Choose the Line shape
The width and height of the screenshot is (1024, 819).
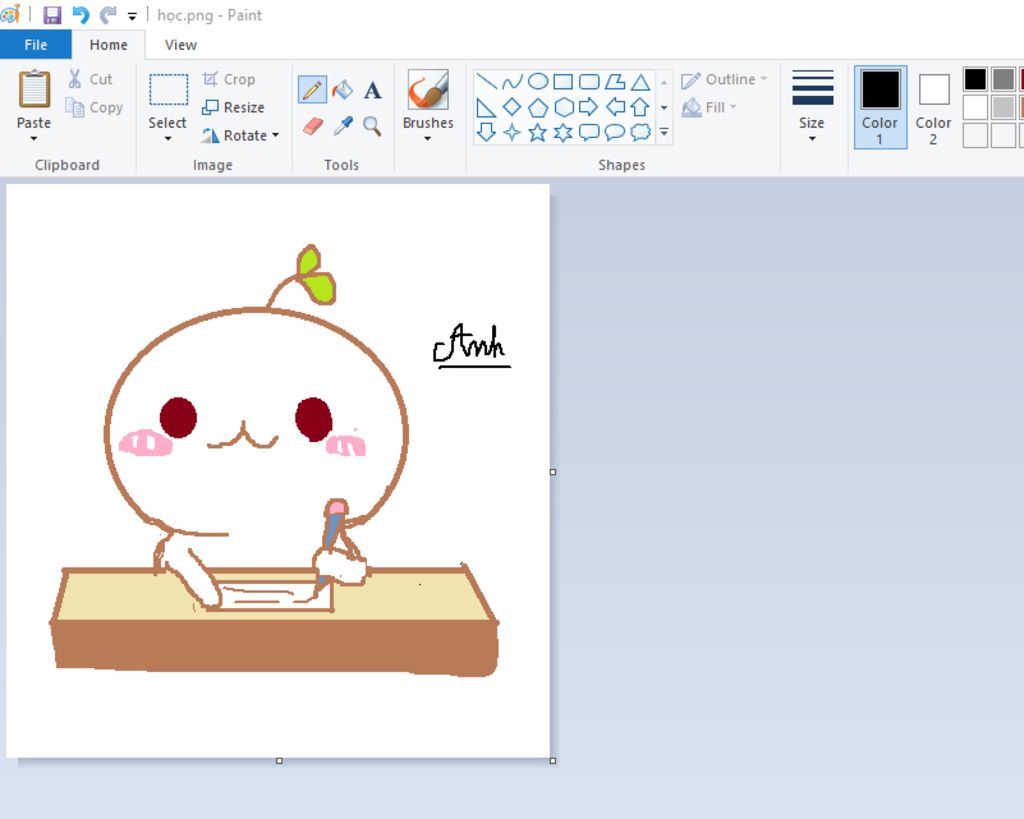coord(487,82)
